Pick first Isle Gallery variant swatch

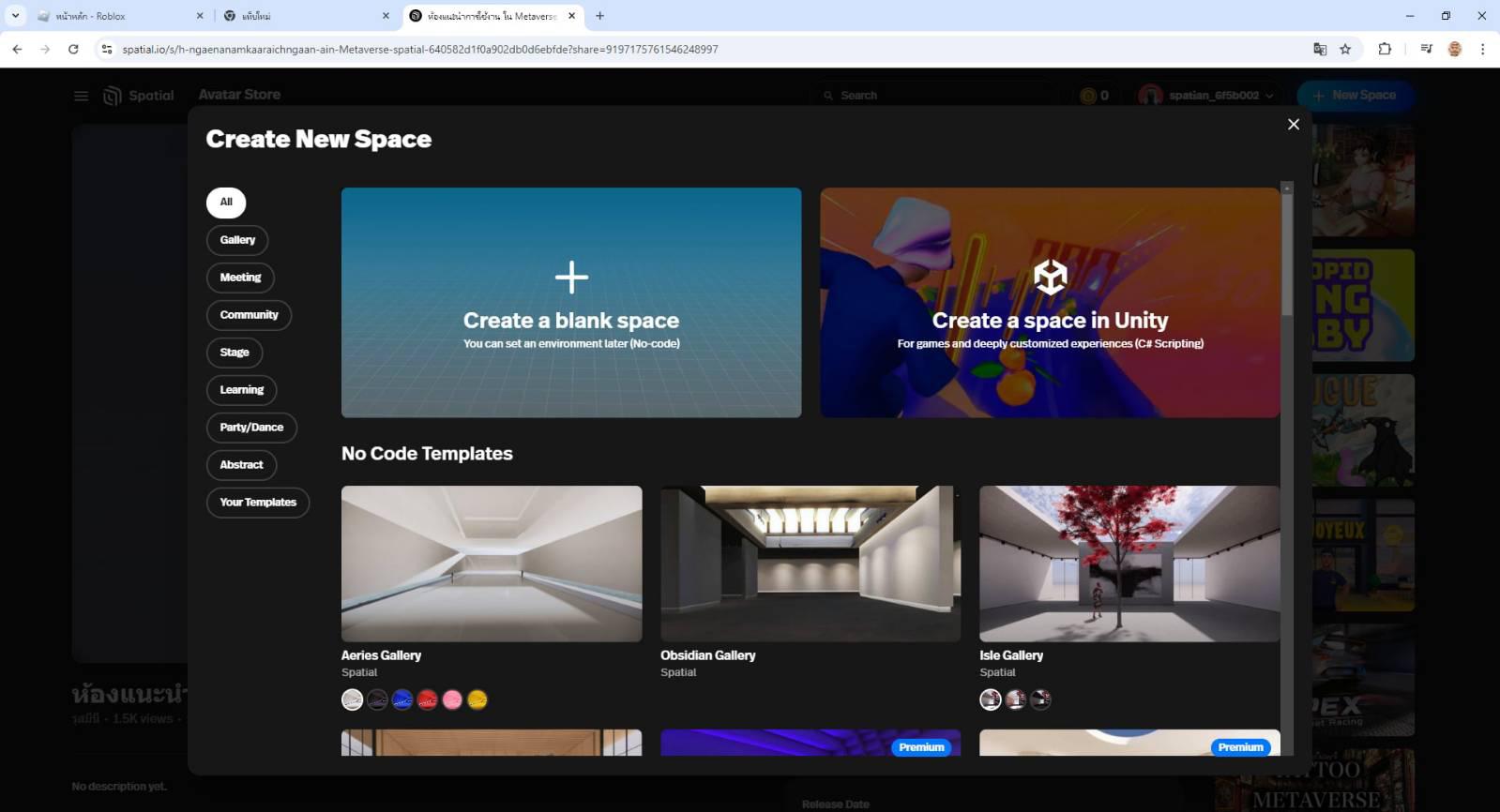(991, 699)
